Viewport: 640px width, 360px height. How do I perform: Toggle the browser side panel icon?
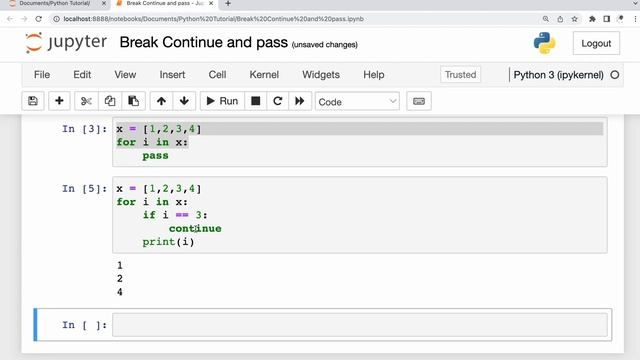pos(607,19)
